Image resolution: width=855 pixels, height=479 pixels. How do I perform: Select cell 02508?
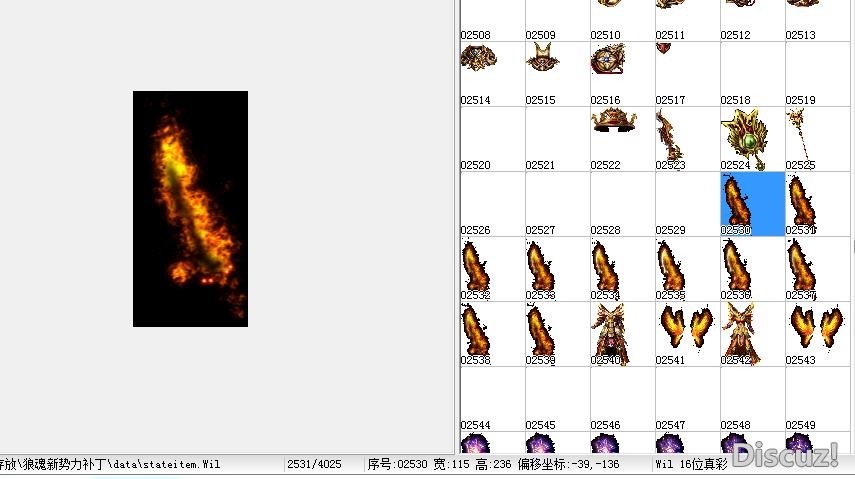[492, 21]
